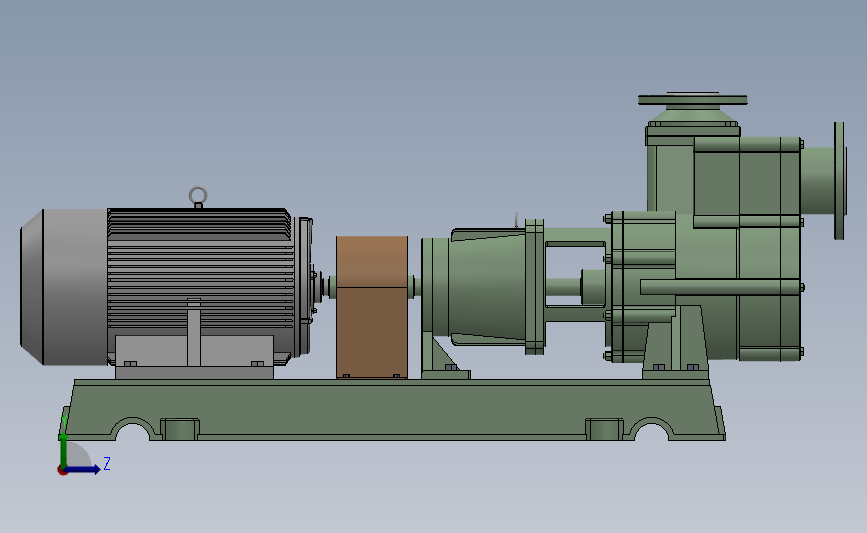This screenshot has height=533, width=867.
Task: Select the top discharge flange of pump
Action: 693,100
